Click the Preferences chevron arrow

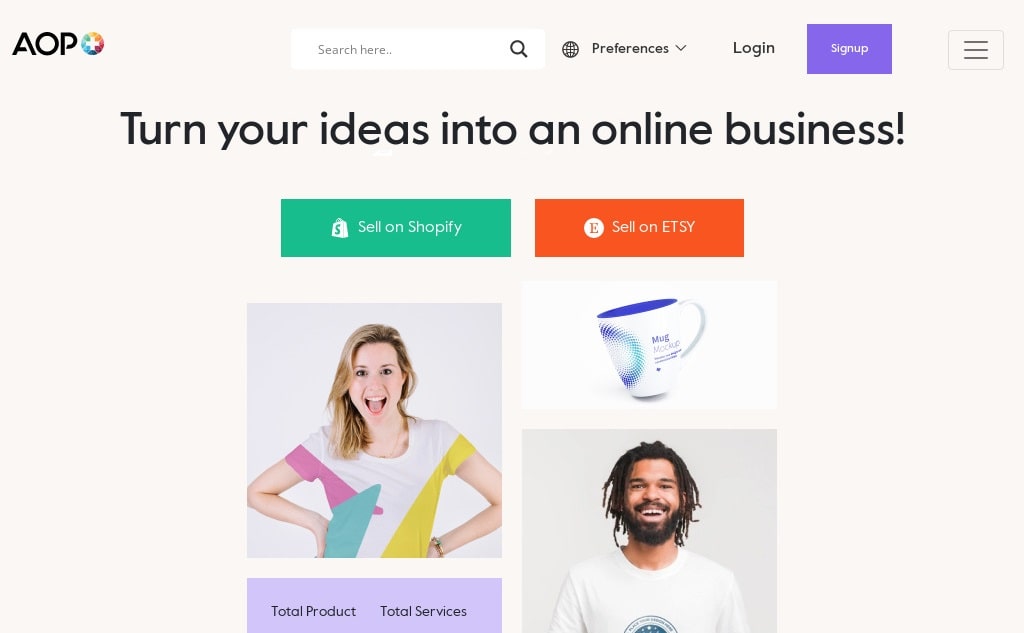[680, 48]
